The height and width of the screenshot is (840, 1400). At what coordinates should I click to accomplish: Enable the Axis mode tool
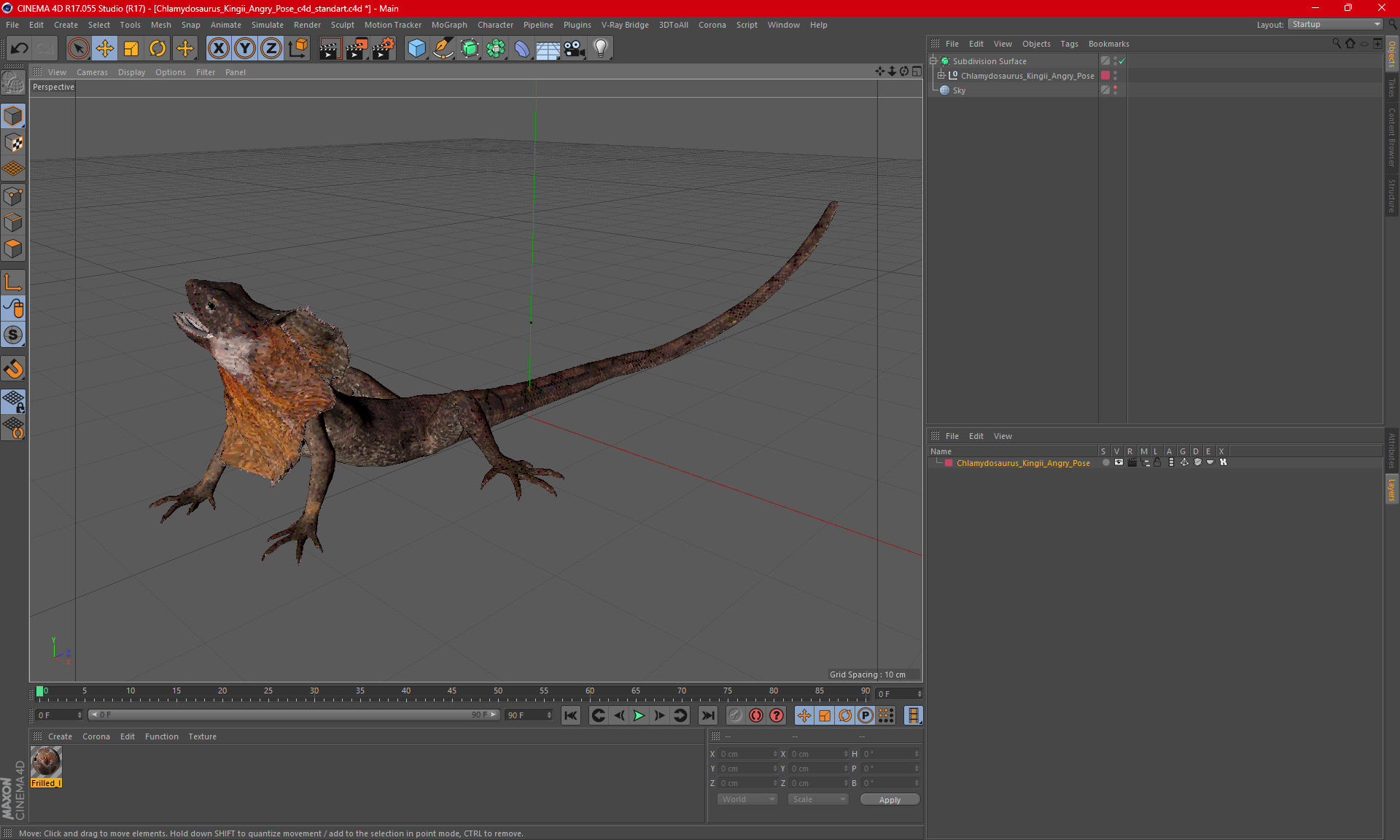click(13, 282)
